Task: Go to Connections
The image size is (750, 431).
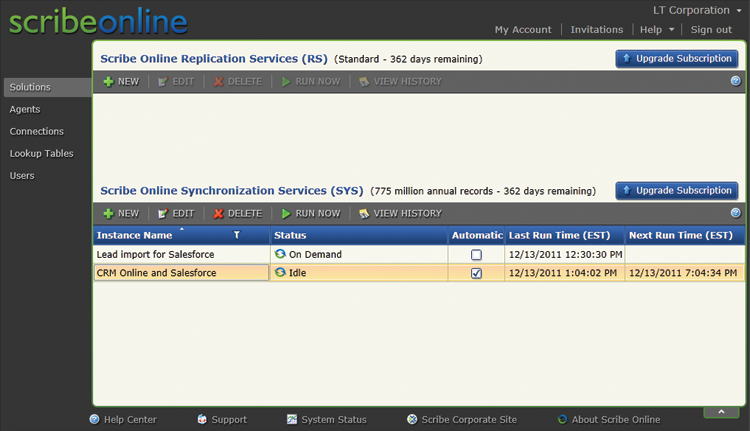Action: point(37,132)
